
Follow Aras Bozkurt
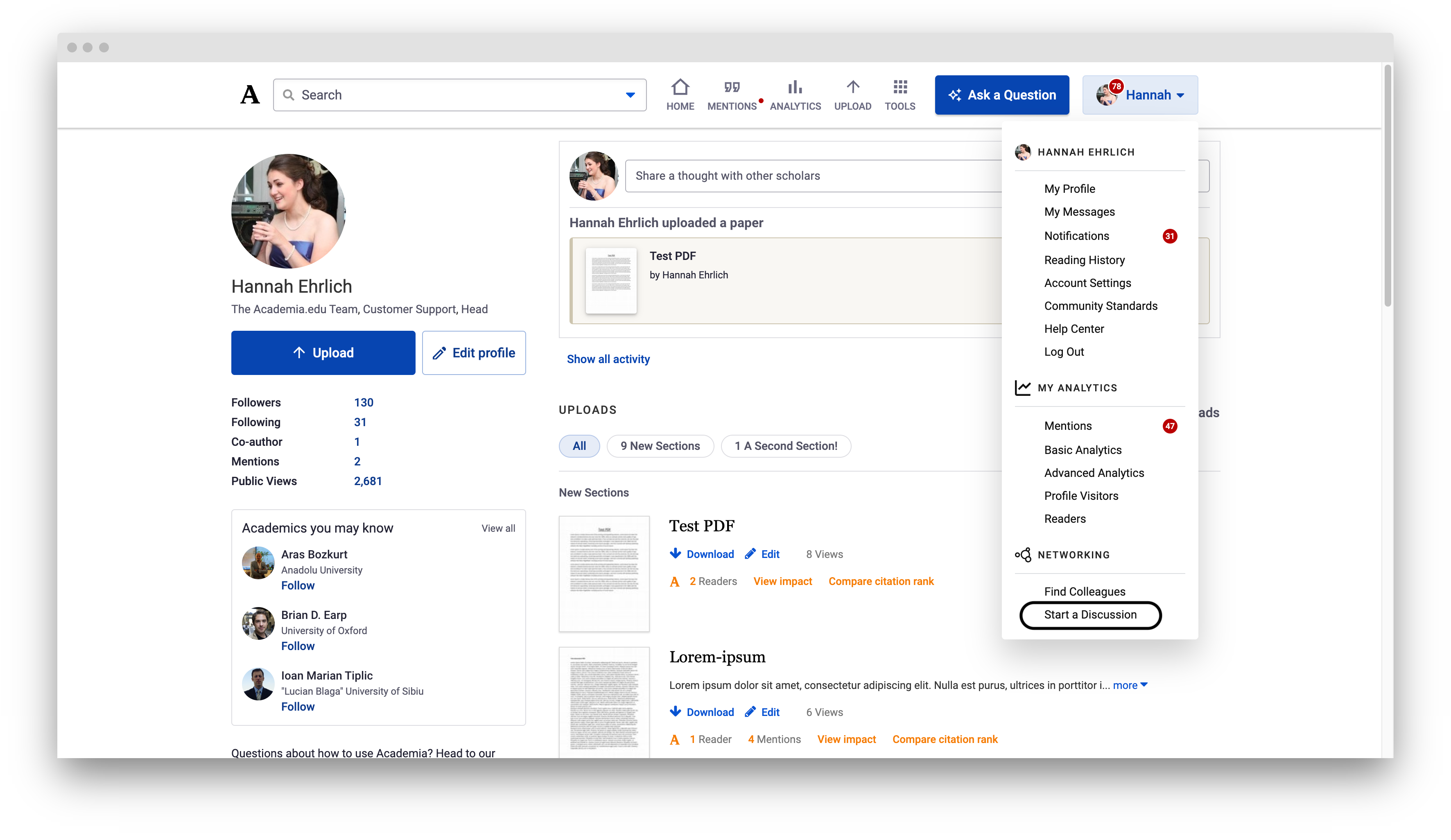[298, 585]
